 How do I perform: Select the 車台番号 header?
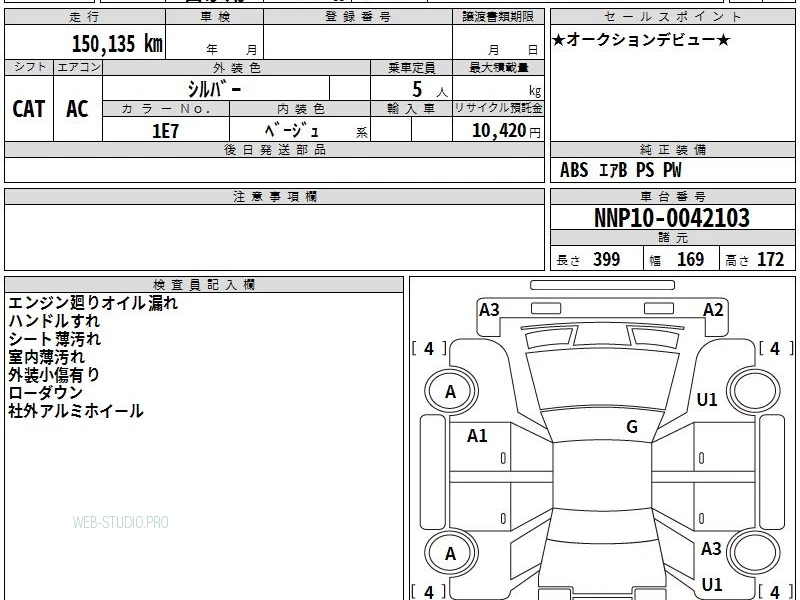(x=673, y=196)
